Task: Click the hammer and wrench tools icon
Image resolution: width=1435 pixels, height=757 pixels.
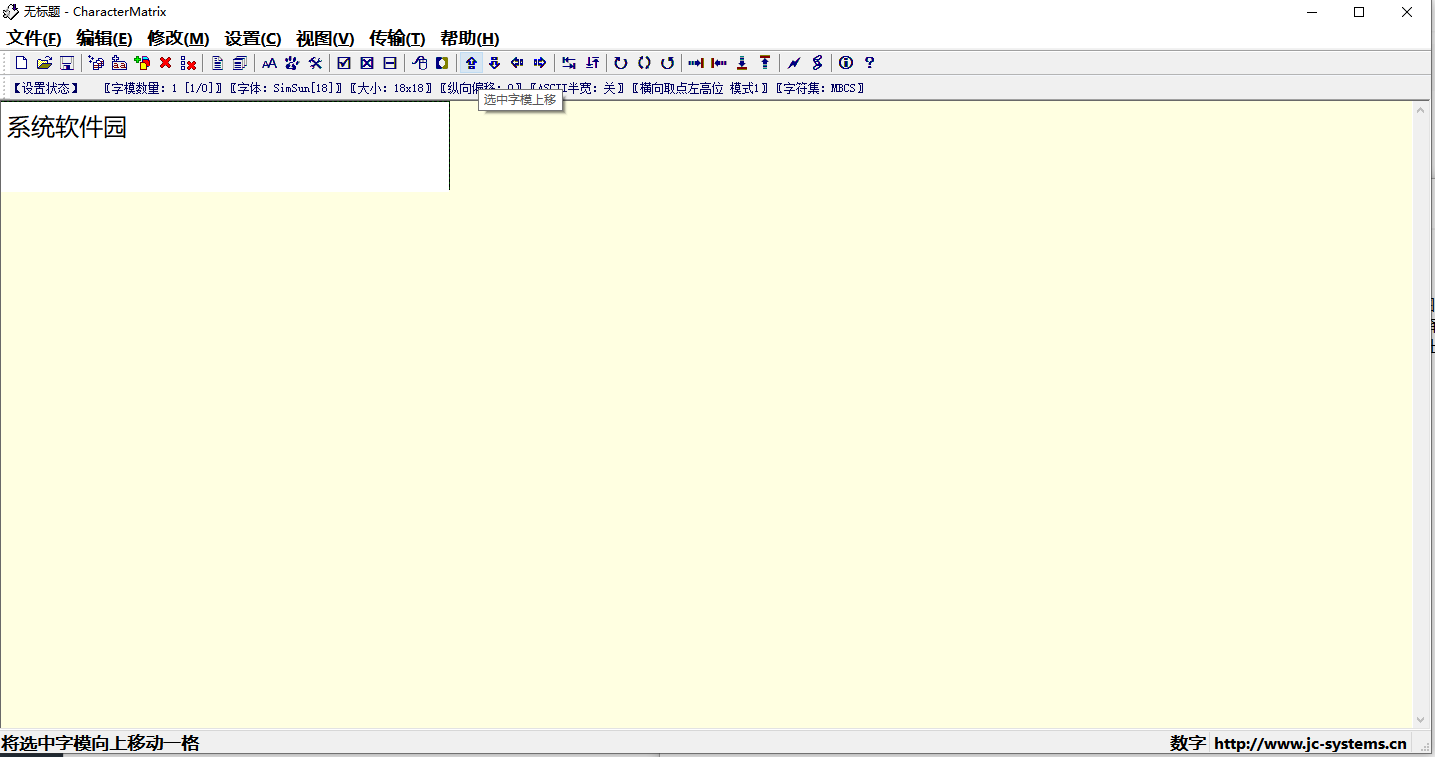Action: coord(315,63)
